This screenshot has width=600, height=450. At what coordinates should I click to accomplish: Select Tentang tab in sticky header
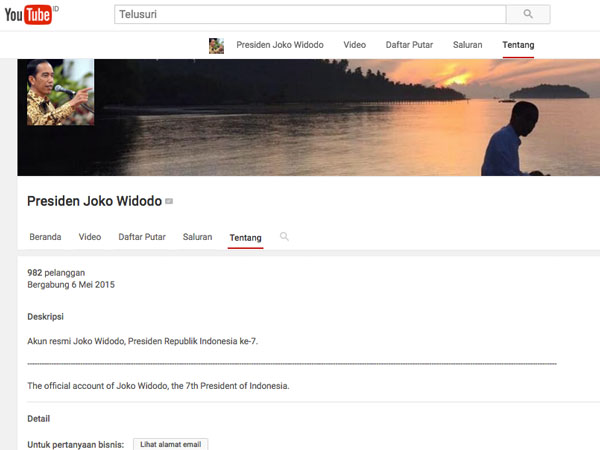(518, 45)
